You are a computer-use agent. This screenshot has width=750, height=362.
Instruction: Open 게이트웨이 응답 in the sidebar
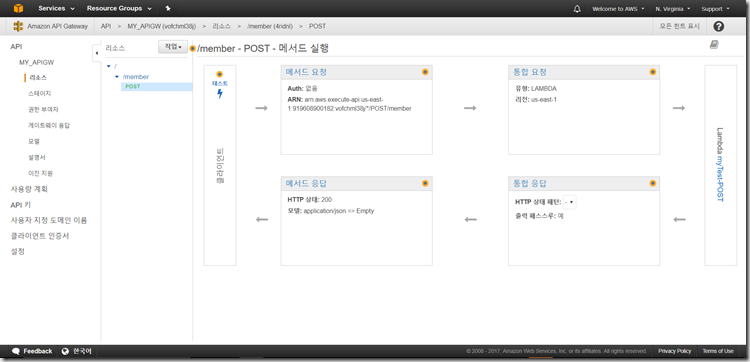tap(50, 125)
